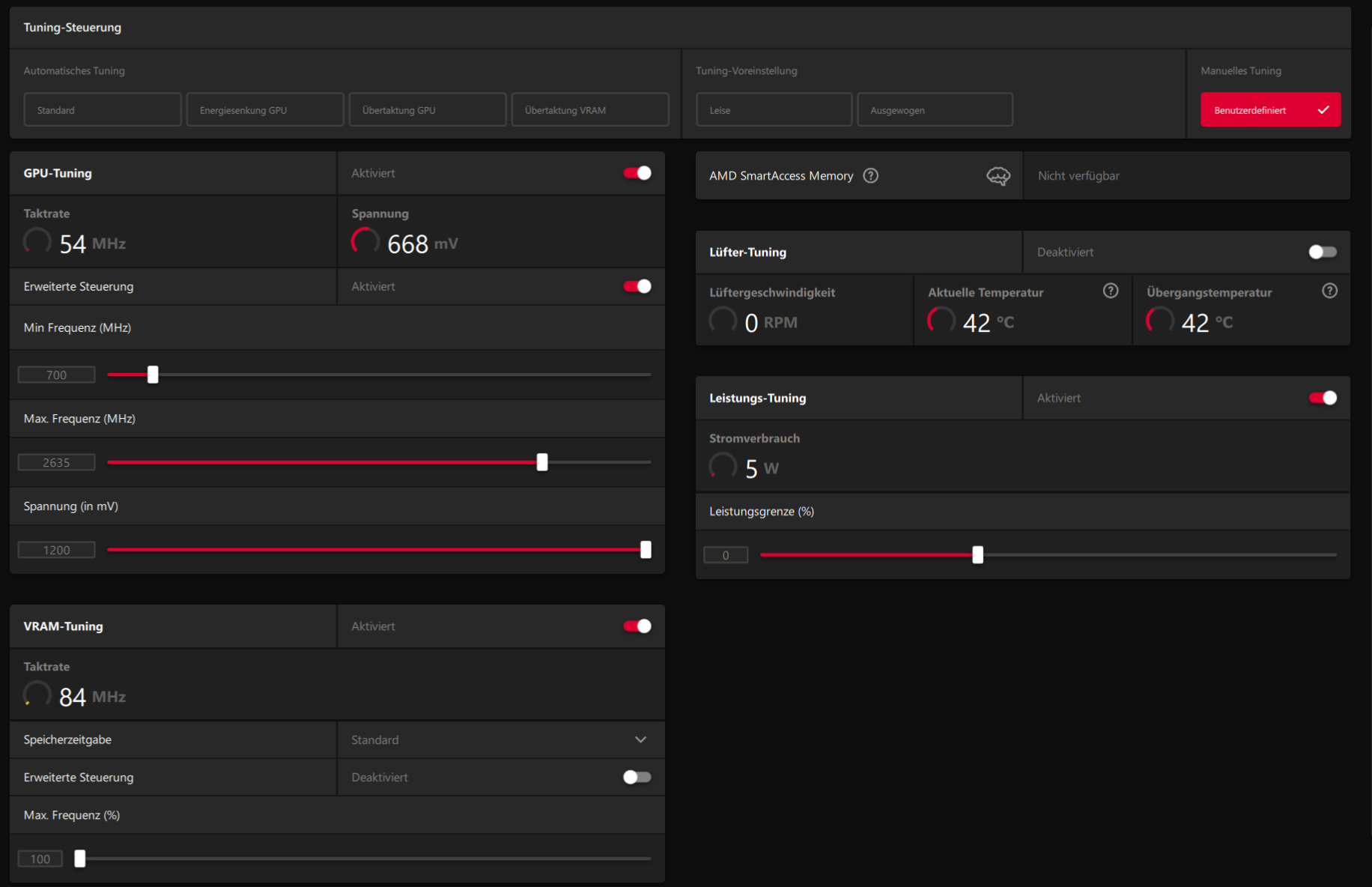
Task: Adjust the Min Frequenz slider handle
Action: click(x=153, y=375)
